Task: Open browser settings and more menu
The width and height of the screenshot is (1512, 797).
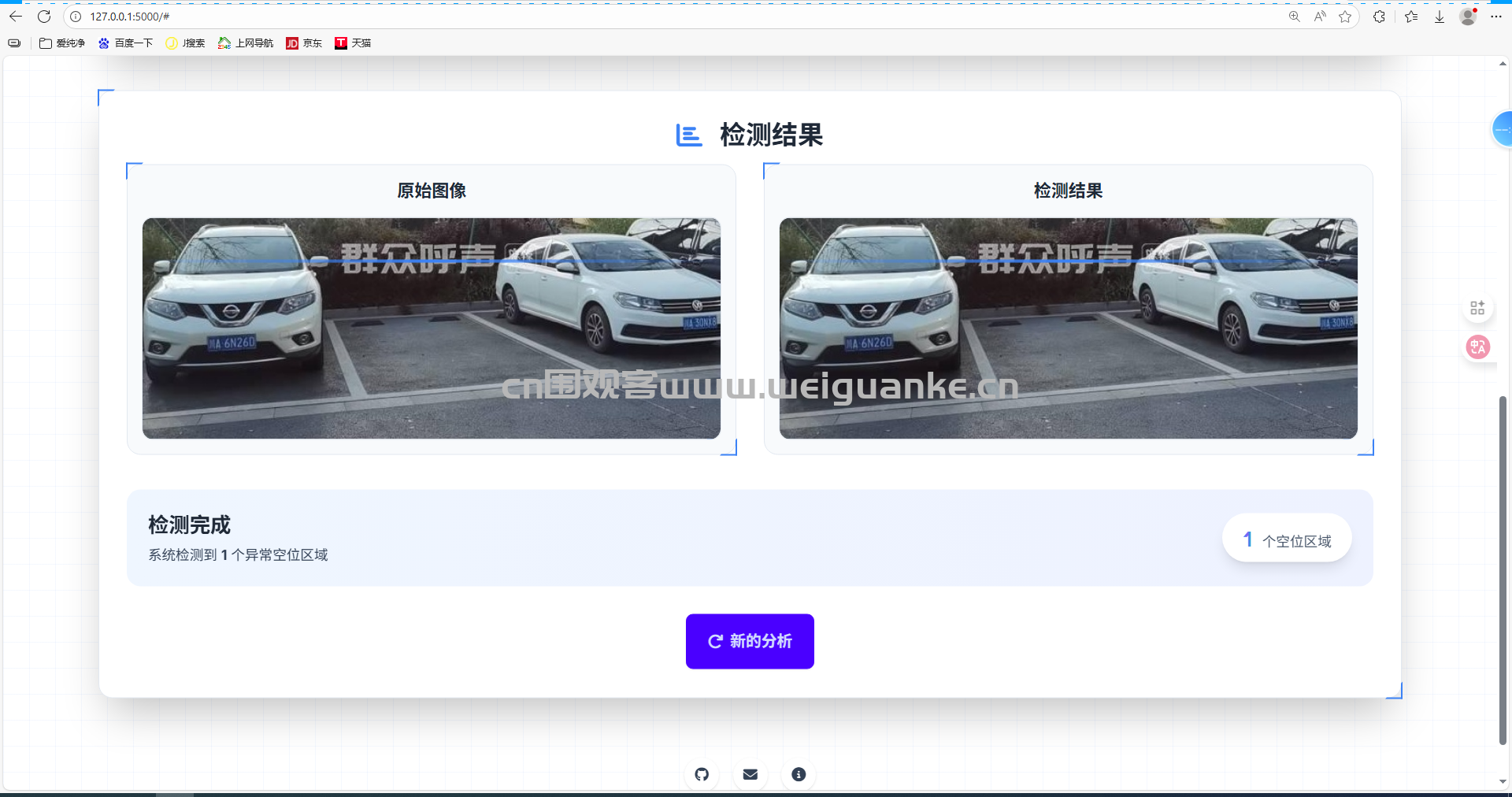Action: coord(1496,17)
